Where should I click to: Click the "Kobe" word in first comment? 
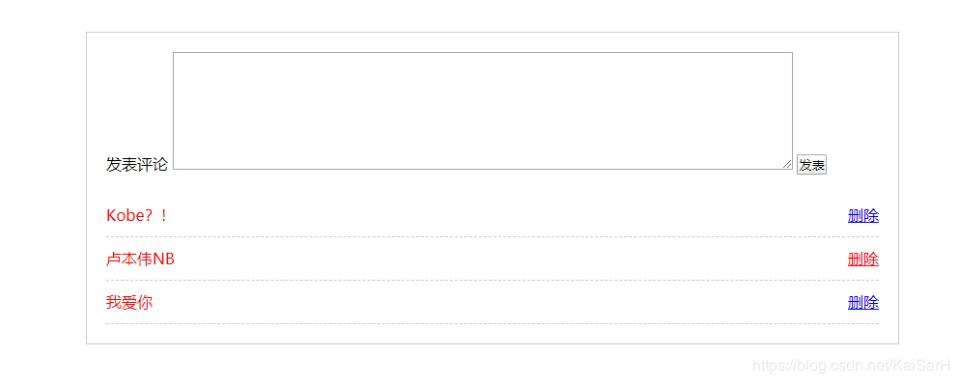tap(121, 216)
